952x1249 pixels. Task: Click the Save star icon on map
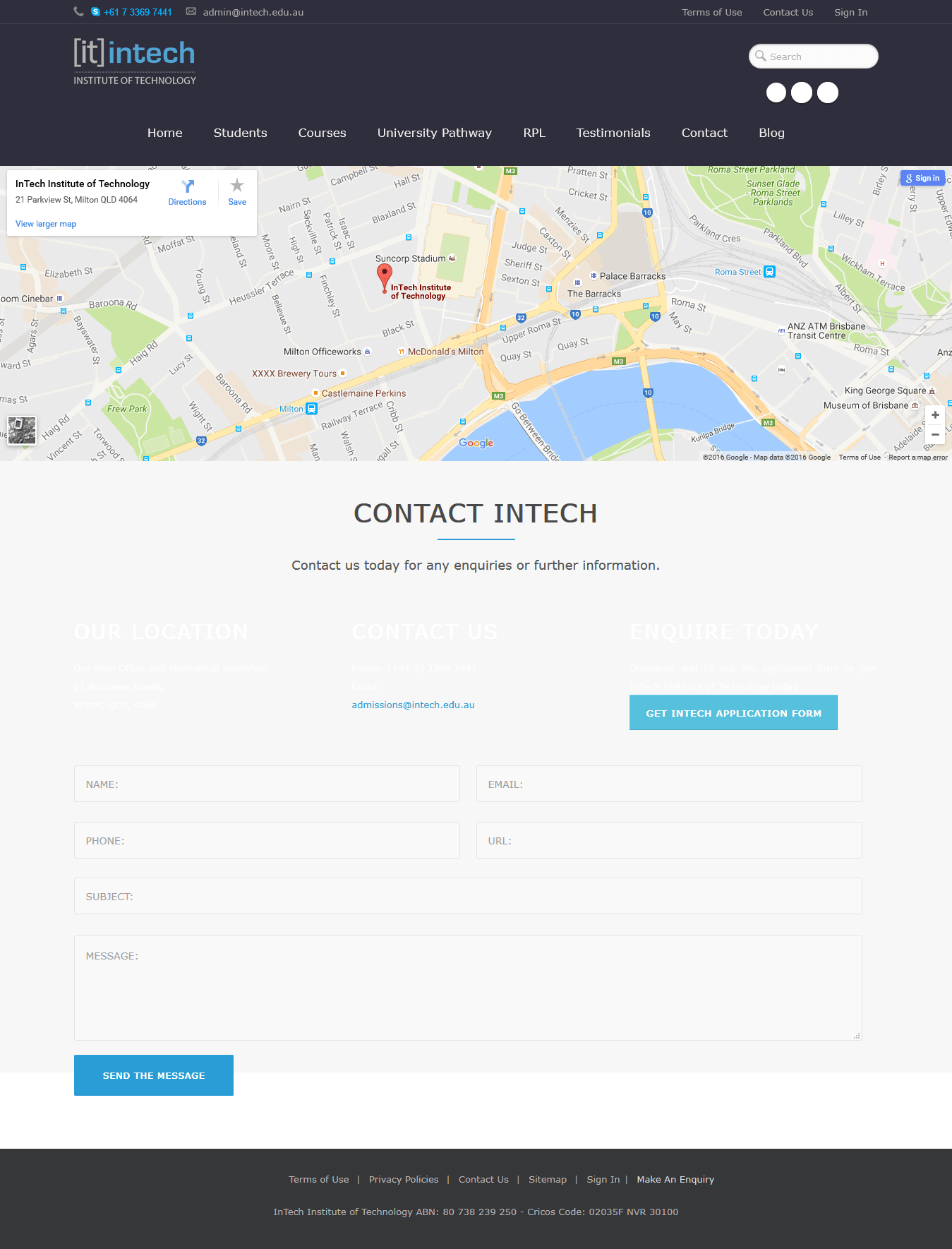point(237,186)
